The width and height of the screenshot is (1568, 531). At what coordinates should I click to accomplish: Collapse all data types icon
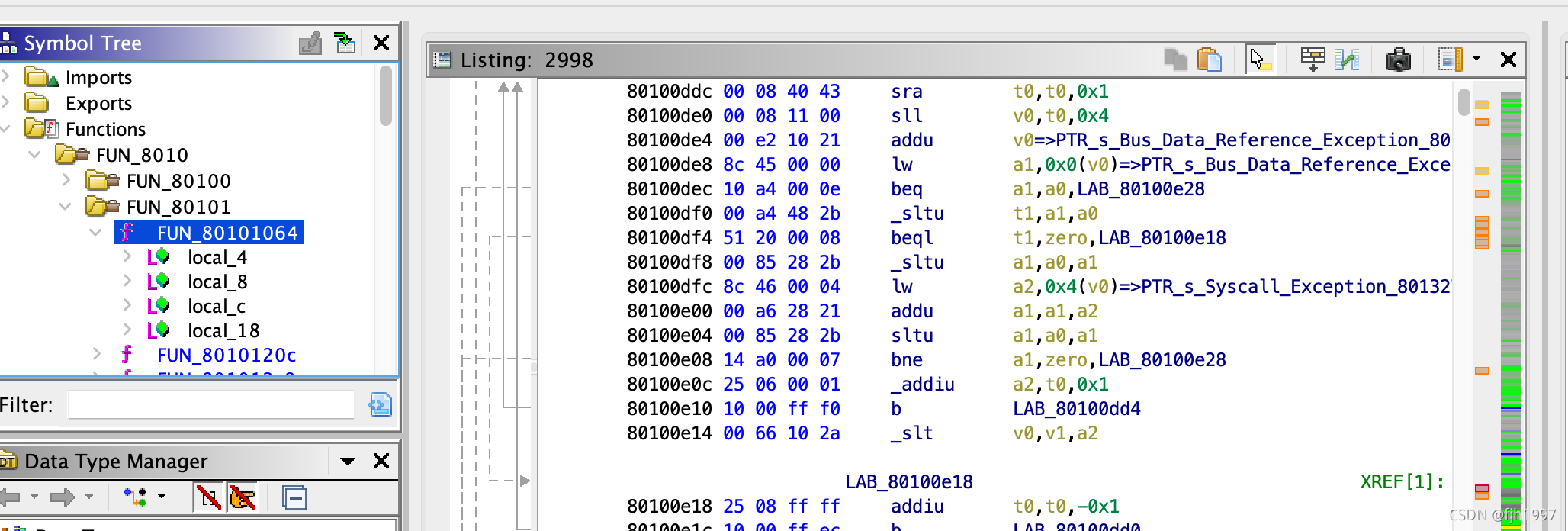pos(294,497)
